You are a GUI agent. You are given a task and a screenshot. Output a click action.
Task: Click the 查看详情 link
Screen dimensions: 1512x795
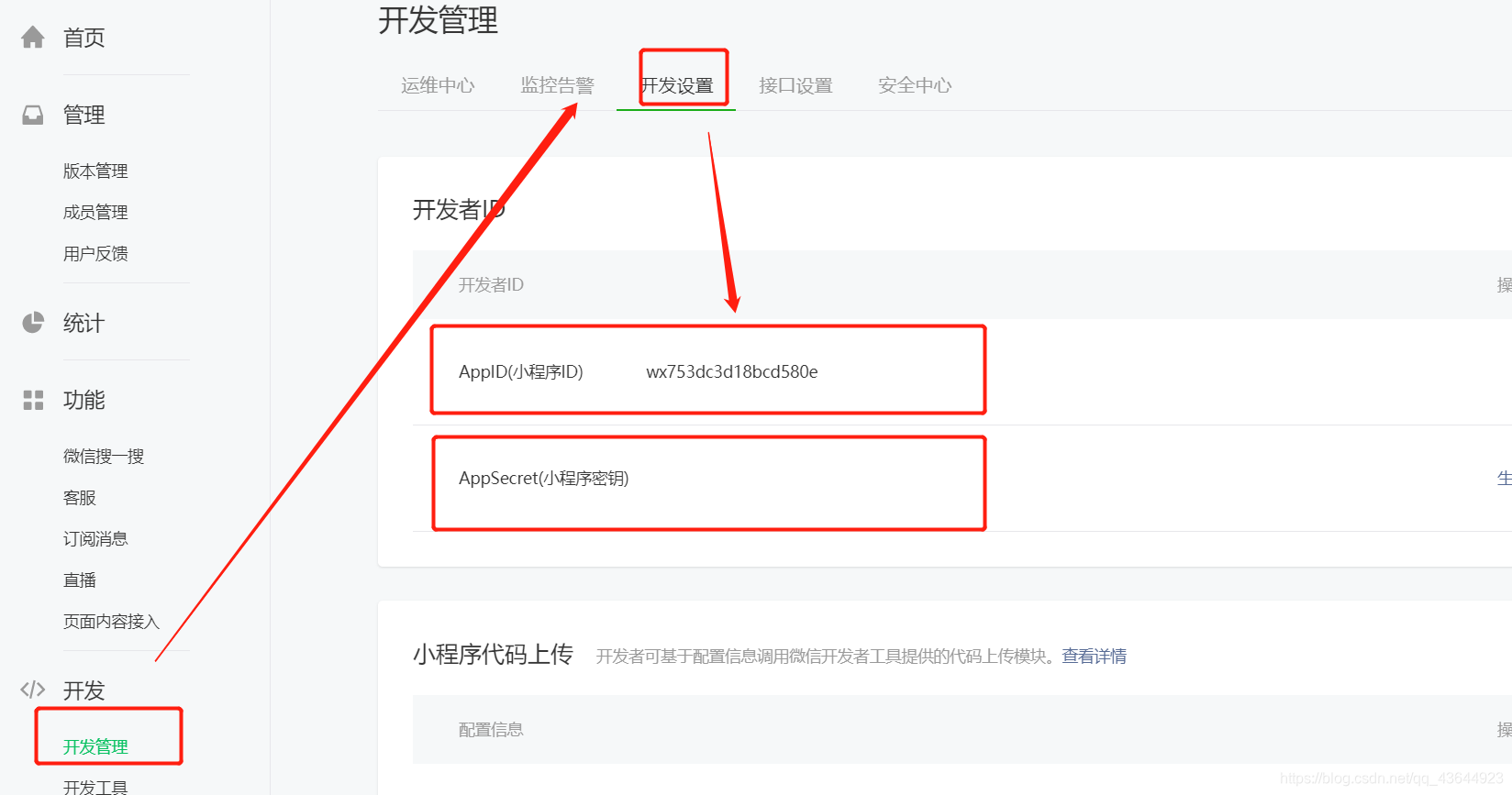point(1094,656)
